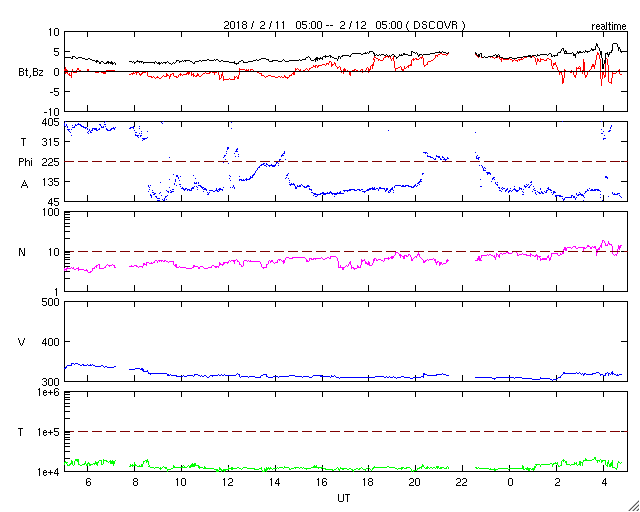
Task: Click the plot title date range 2018 / 2 / 11
Action: pos(255,25)
